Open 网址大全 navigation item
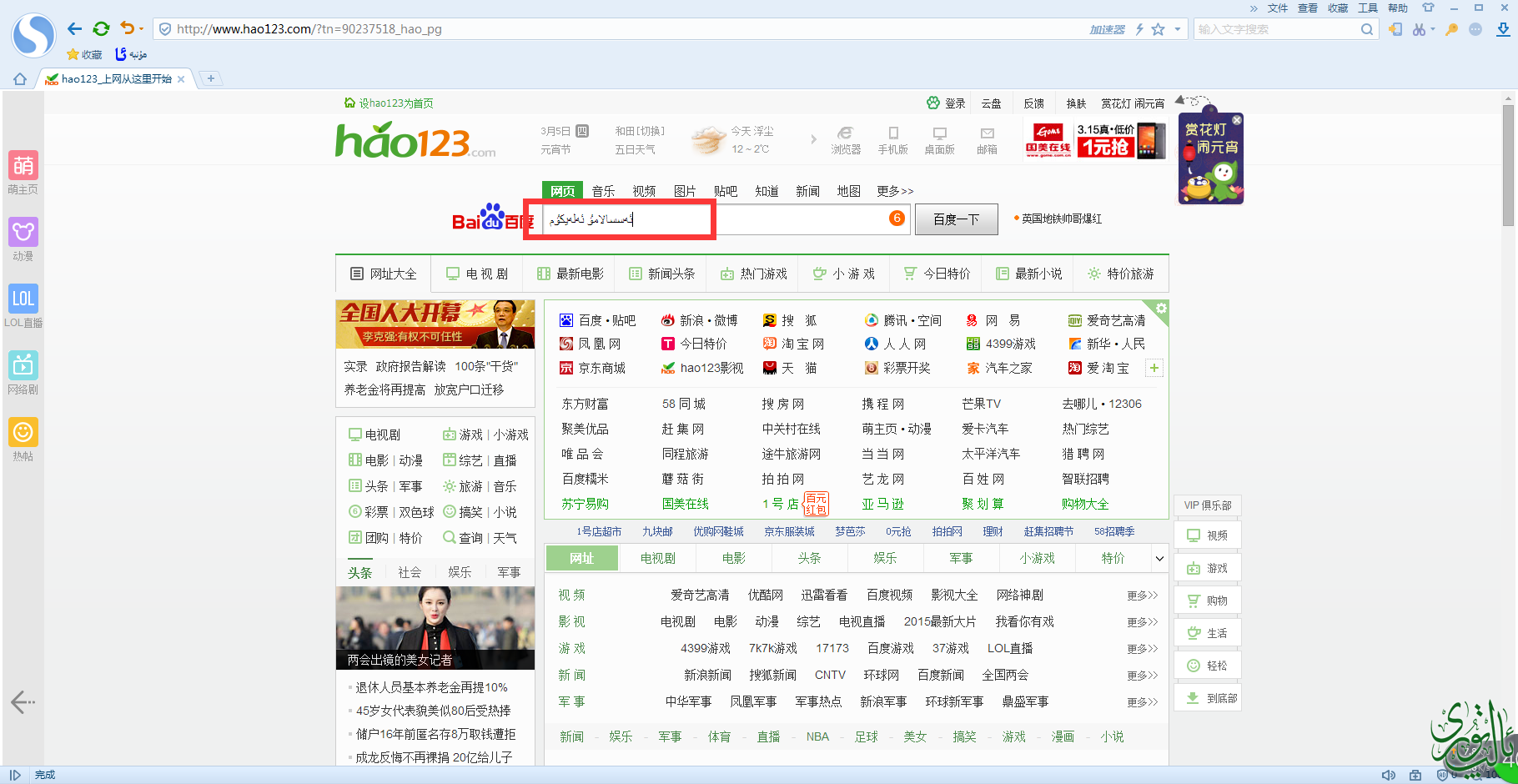 click(x=384, y=274)
